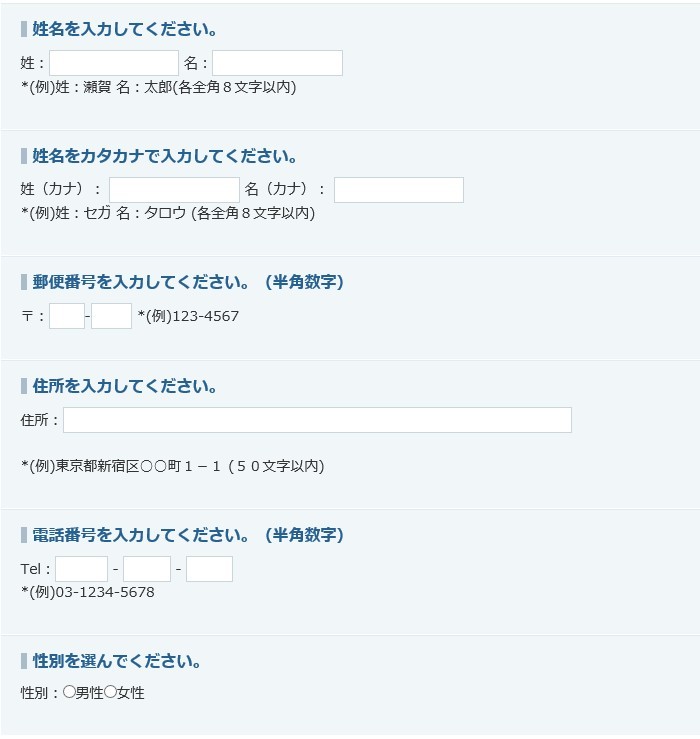The height and width of the screenshot is (739, 700).
Task: Click the 姓名をカタカナで入力してください heading
Action: [x=165, y=156]
